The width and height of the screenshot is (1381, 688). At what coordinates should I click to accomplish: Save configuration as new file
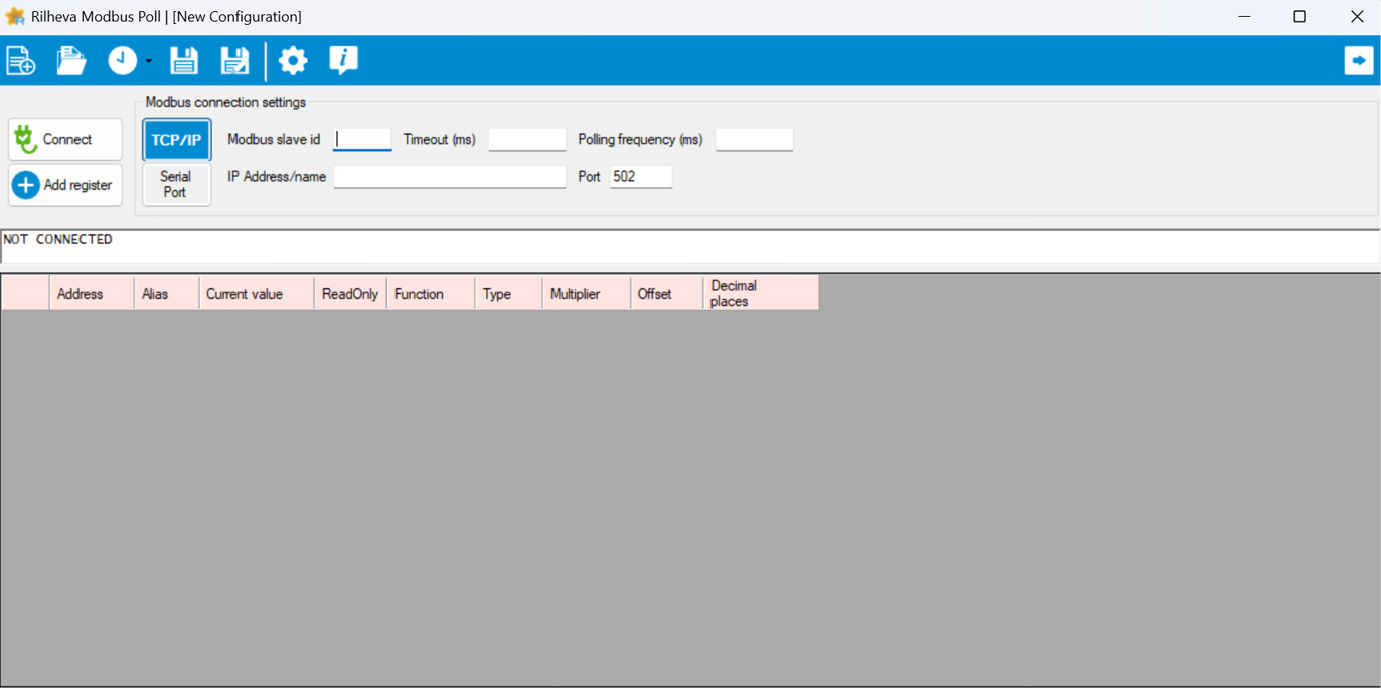235,61
